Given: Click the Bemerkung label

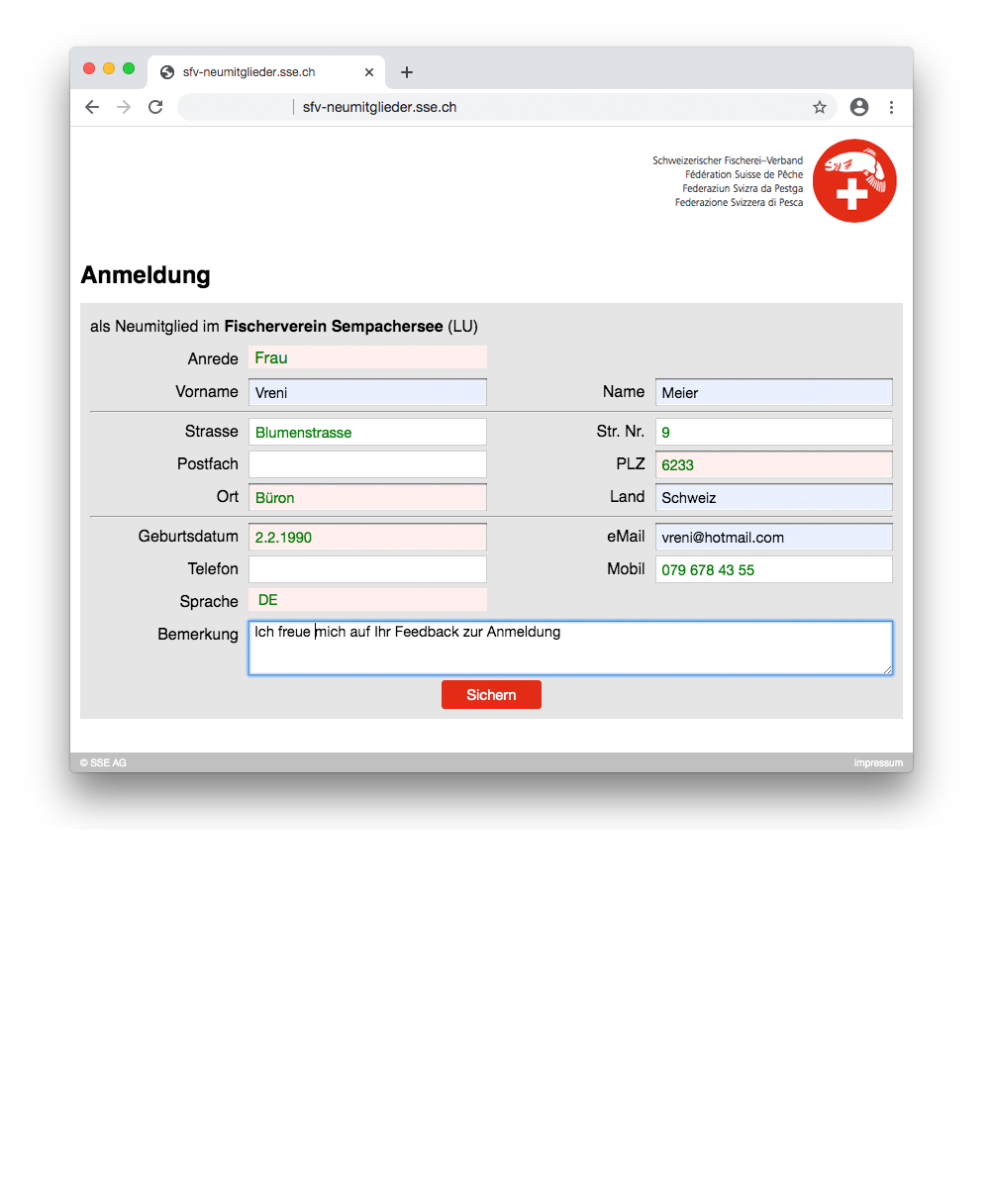Looking at the screenshot, I should click(198, 634).
